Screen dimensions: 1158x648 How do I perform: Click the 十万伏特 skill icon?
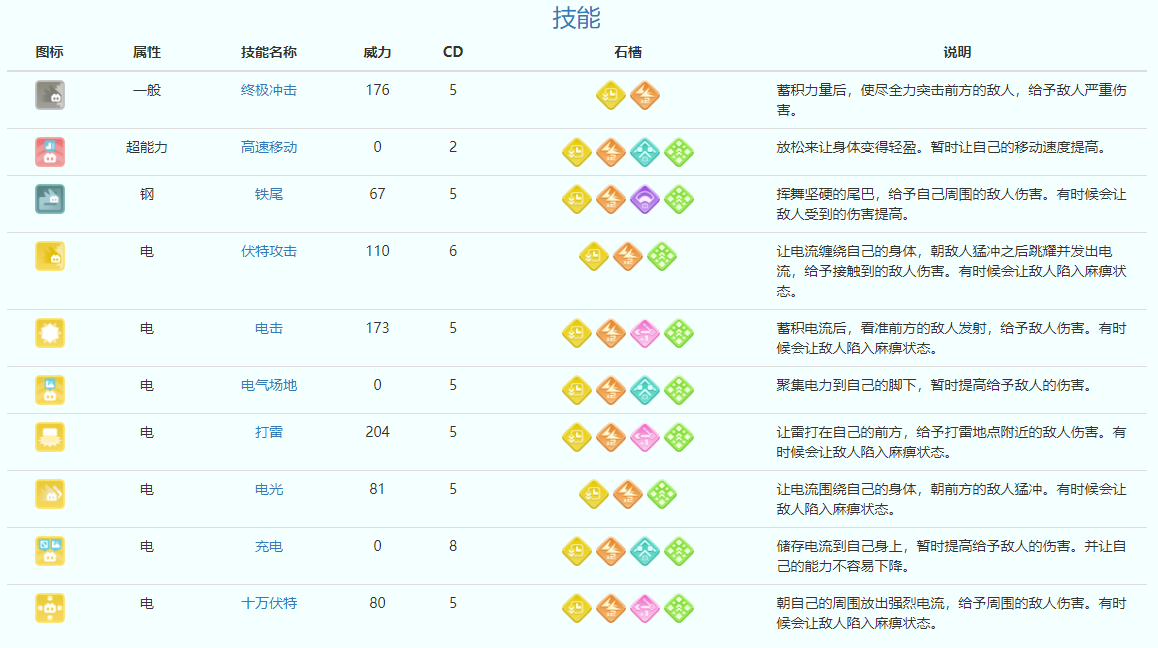point(49,608)
